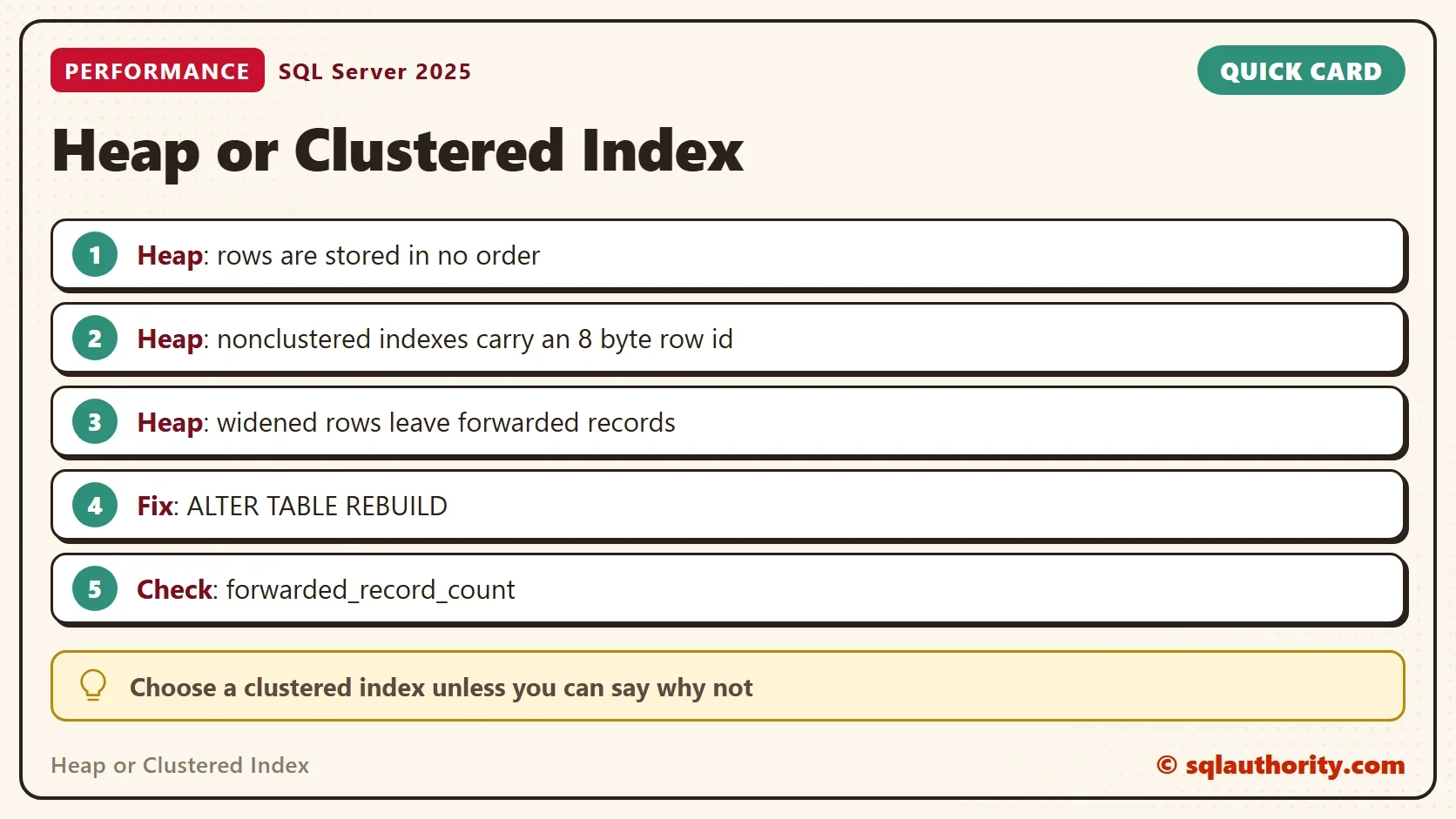Select 'nonclustered indexes carry an 8 byte row id'
The image size is (1456, 819).
click(475, 339)
